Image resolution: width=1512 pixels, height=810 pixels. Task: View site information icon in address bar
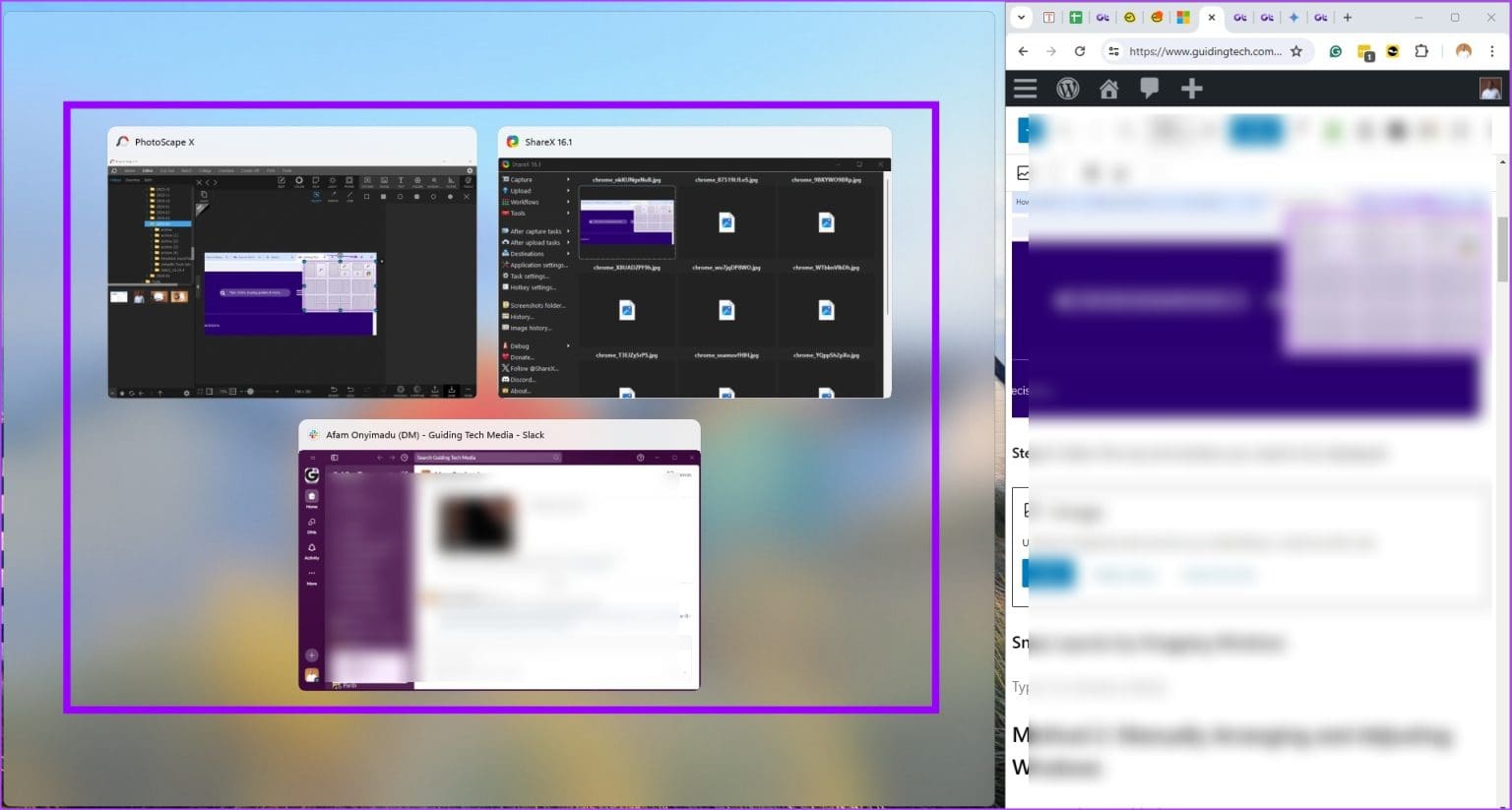point(1113,51)
